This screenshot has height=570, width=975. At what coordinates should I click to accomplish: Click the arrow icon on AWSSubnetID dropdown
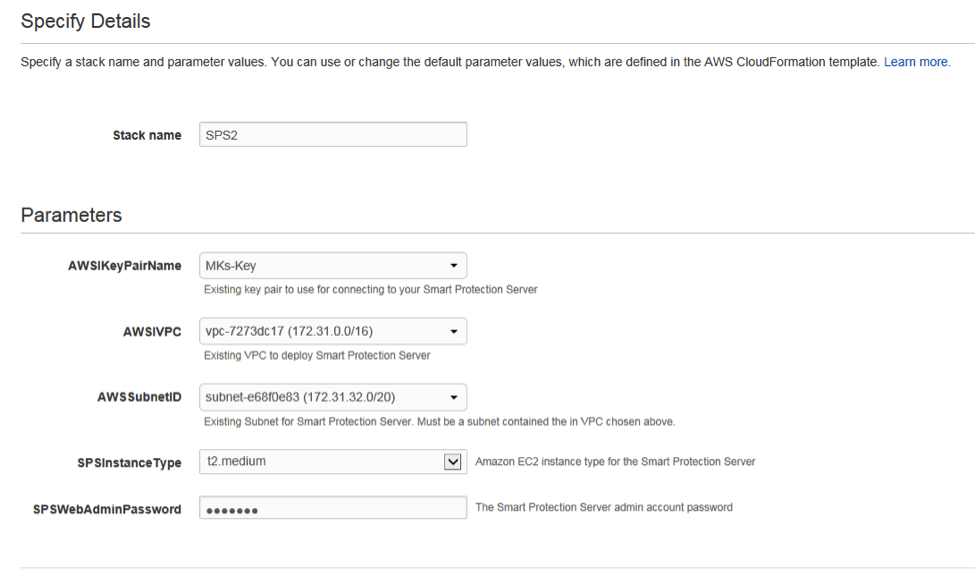tap(454, 397)
